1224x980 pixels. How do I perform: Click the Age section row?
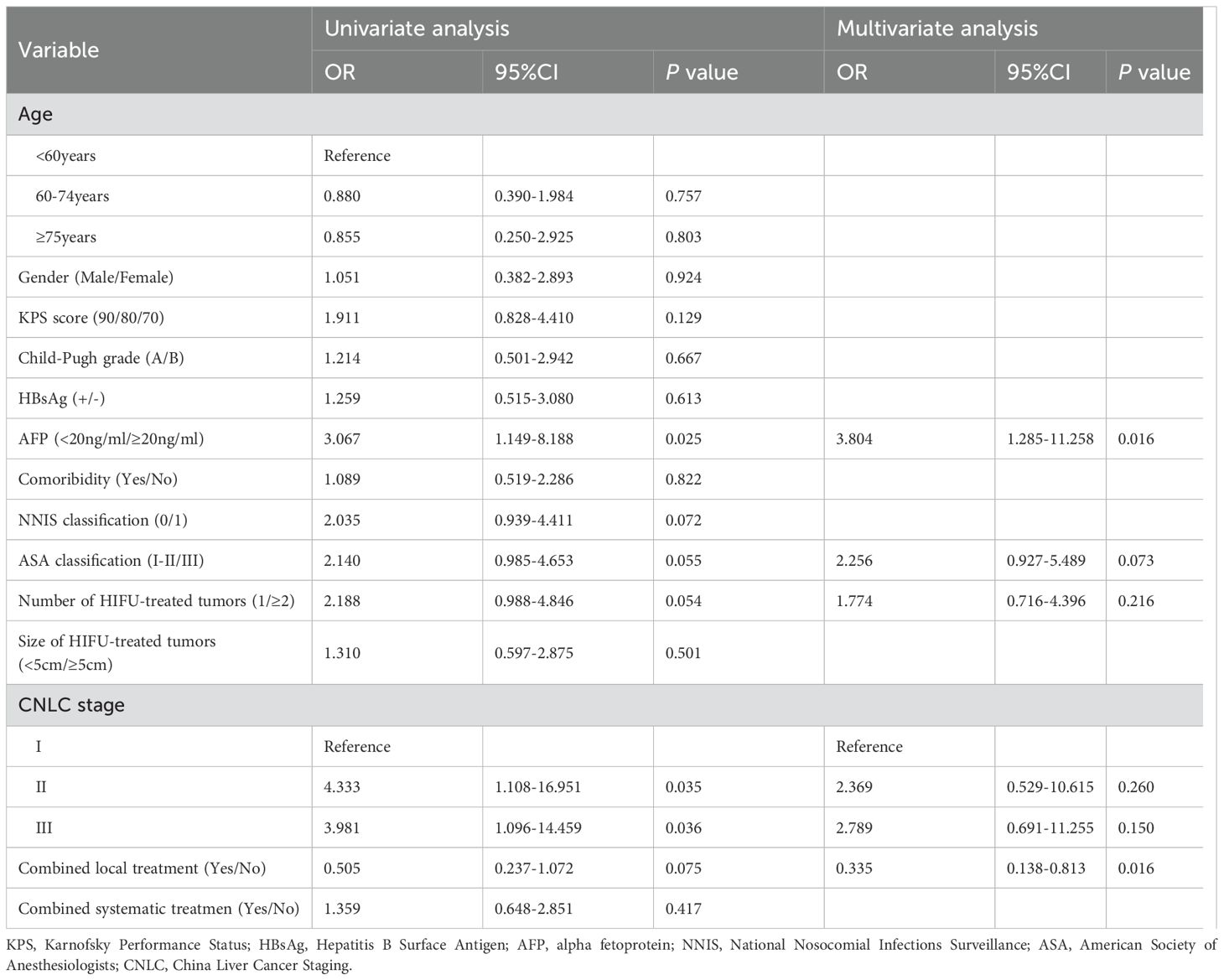click(35, 115)
